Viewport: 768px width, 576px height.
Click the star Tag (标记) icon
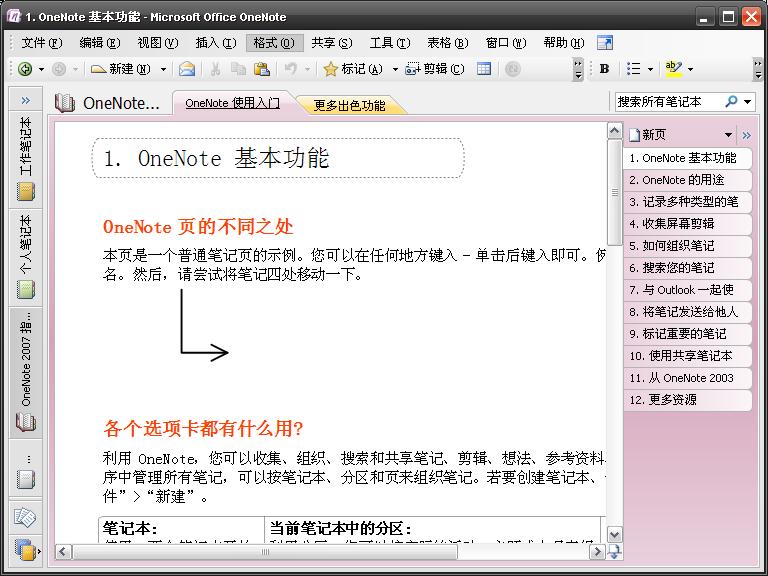point(331,69)
